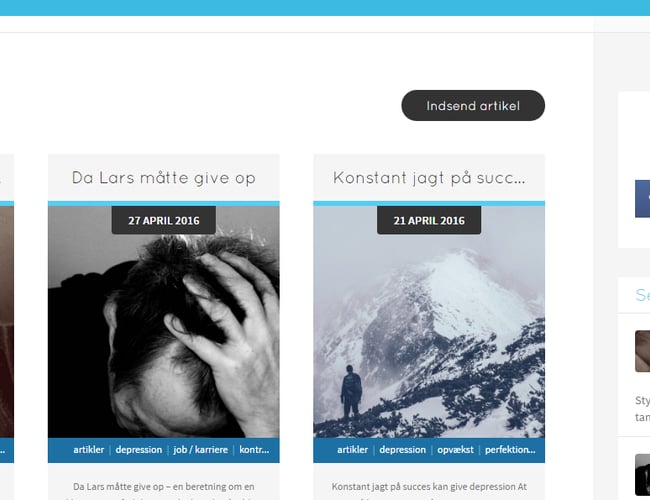
Task: Filter by artikler tag under mountain article
Action: click(x=352, y=450)
